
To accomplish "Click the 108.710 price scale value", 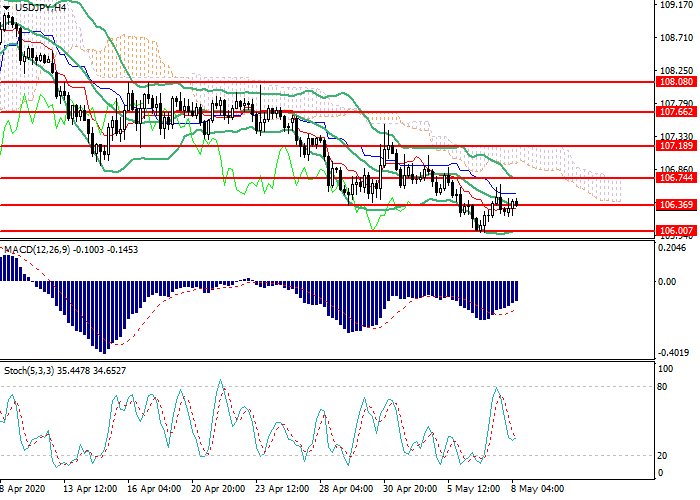I will coord(676,38).
